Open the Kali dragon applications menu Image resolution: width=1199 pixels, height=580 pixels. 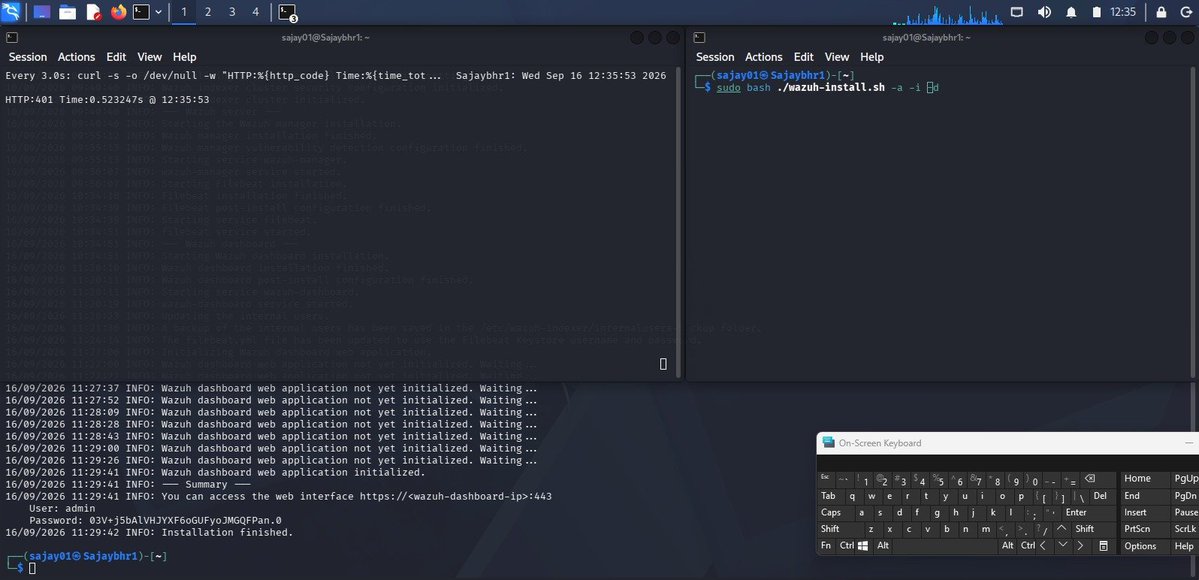click(11, 11)
